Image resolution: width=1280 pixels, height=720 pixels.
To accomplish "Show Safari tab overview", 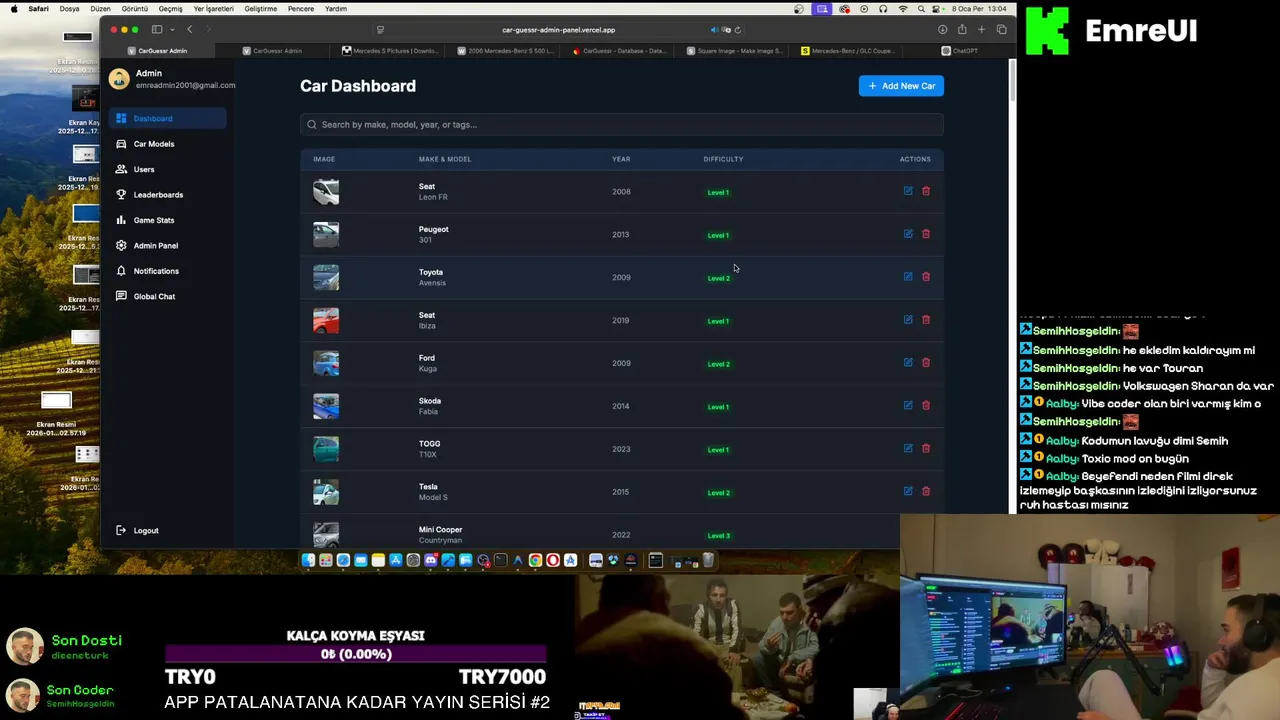I will pyautogui.click(x=1001, y=30).
